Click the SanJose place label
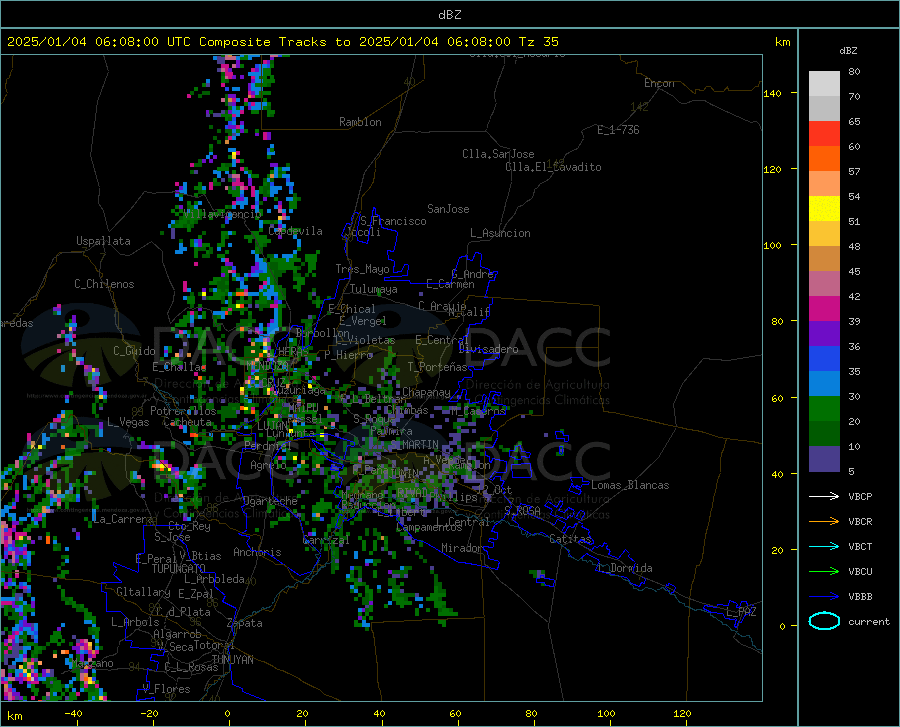900x727 pixels. tap(448, 209)
